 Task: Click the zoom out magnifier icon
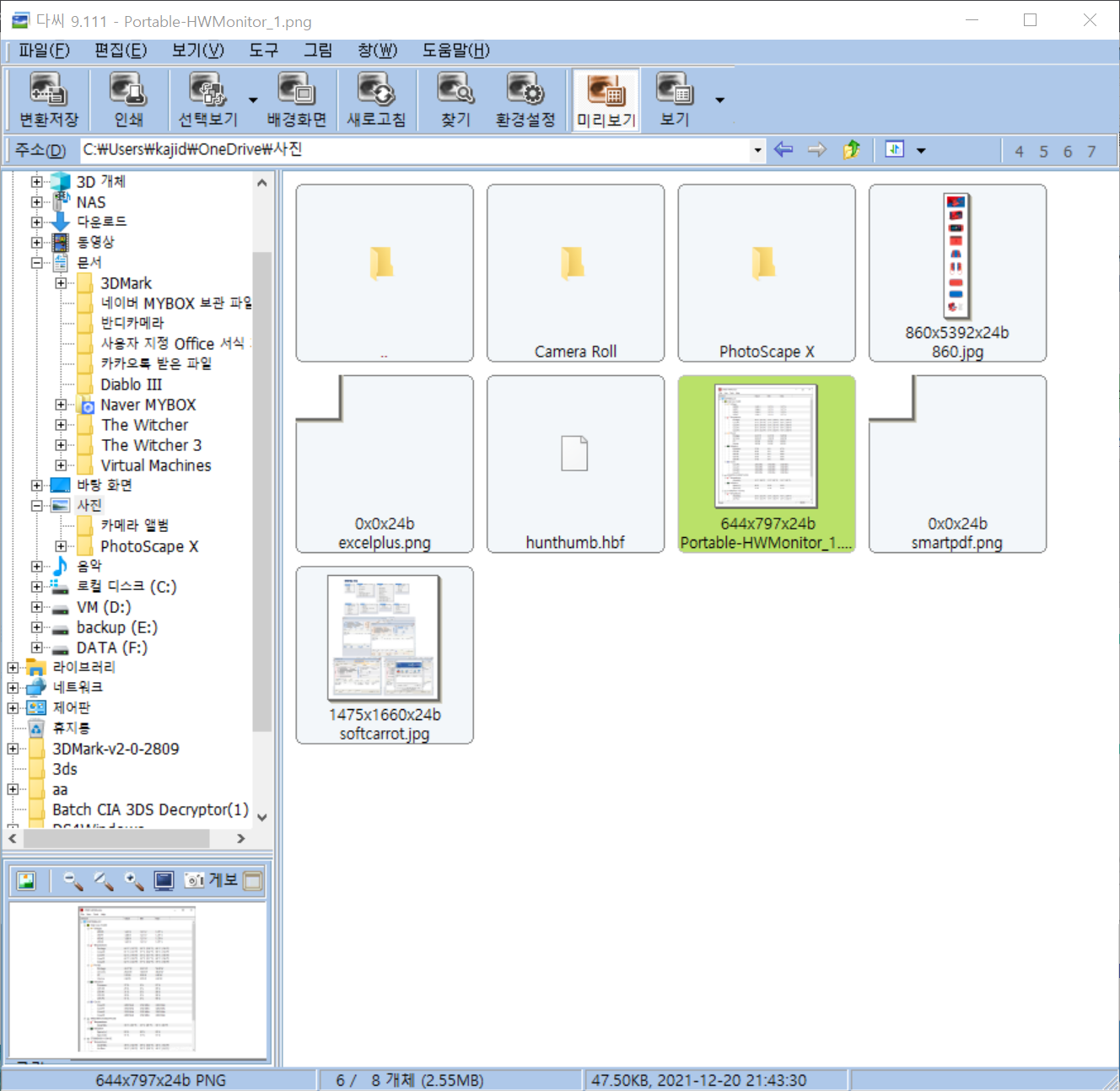(x=73, y=881)
